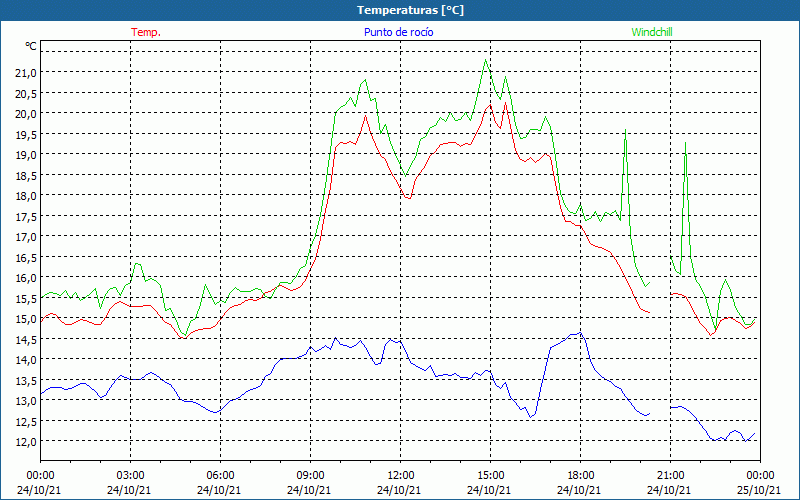Click the 14,5 y-axis value
800x500 pixels.
pyautogui.click(x=26, y=340)
